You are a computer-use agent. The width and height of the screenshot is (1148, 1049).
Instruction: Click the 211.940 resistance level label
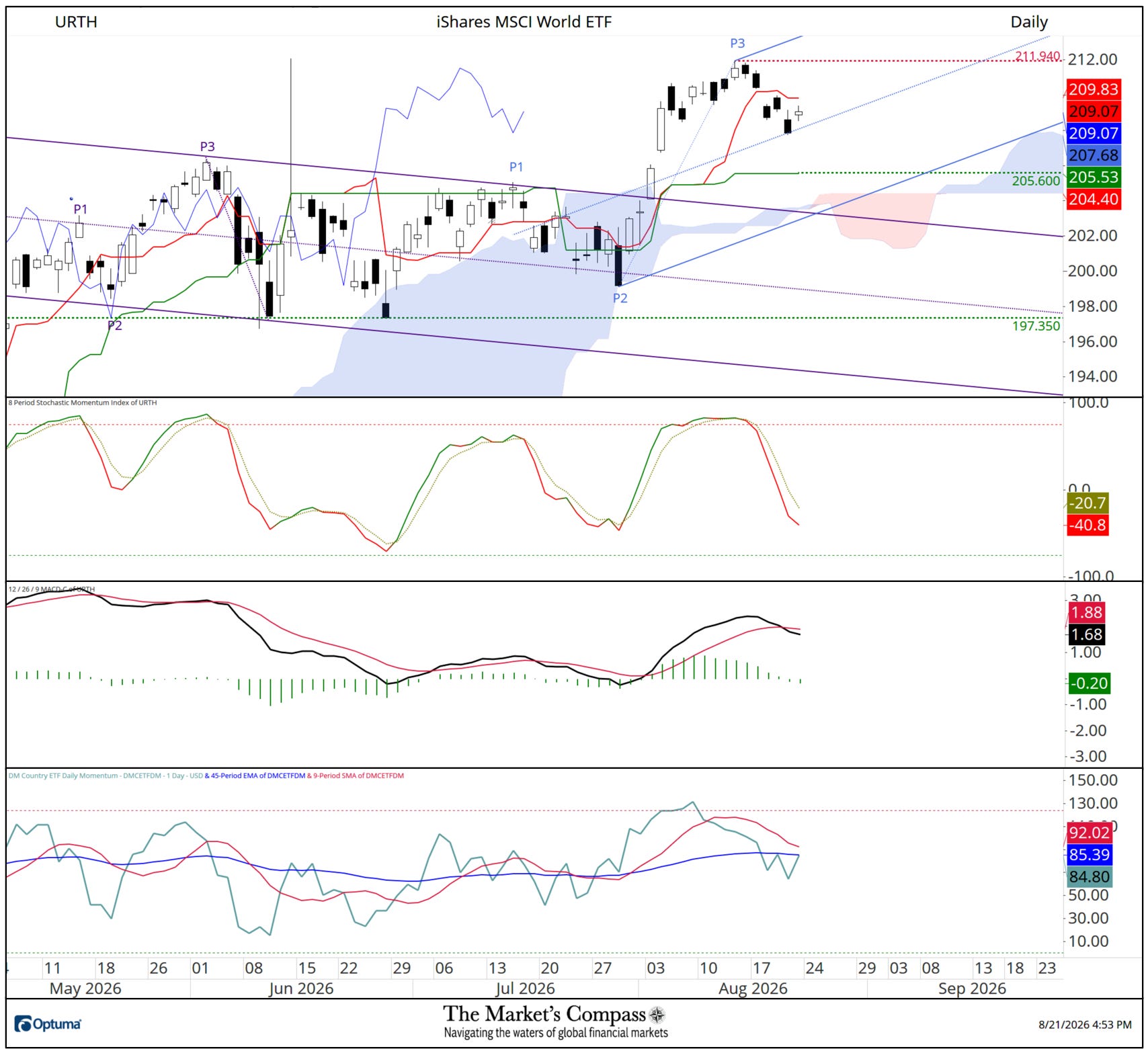pyautogui.click(x=1037, y=56)
